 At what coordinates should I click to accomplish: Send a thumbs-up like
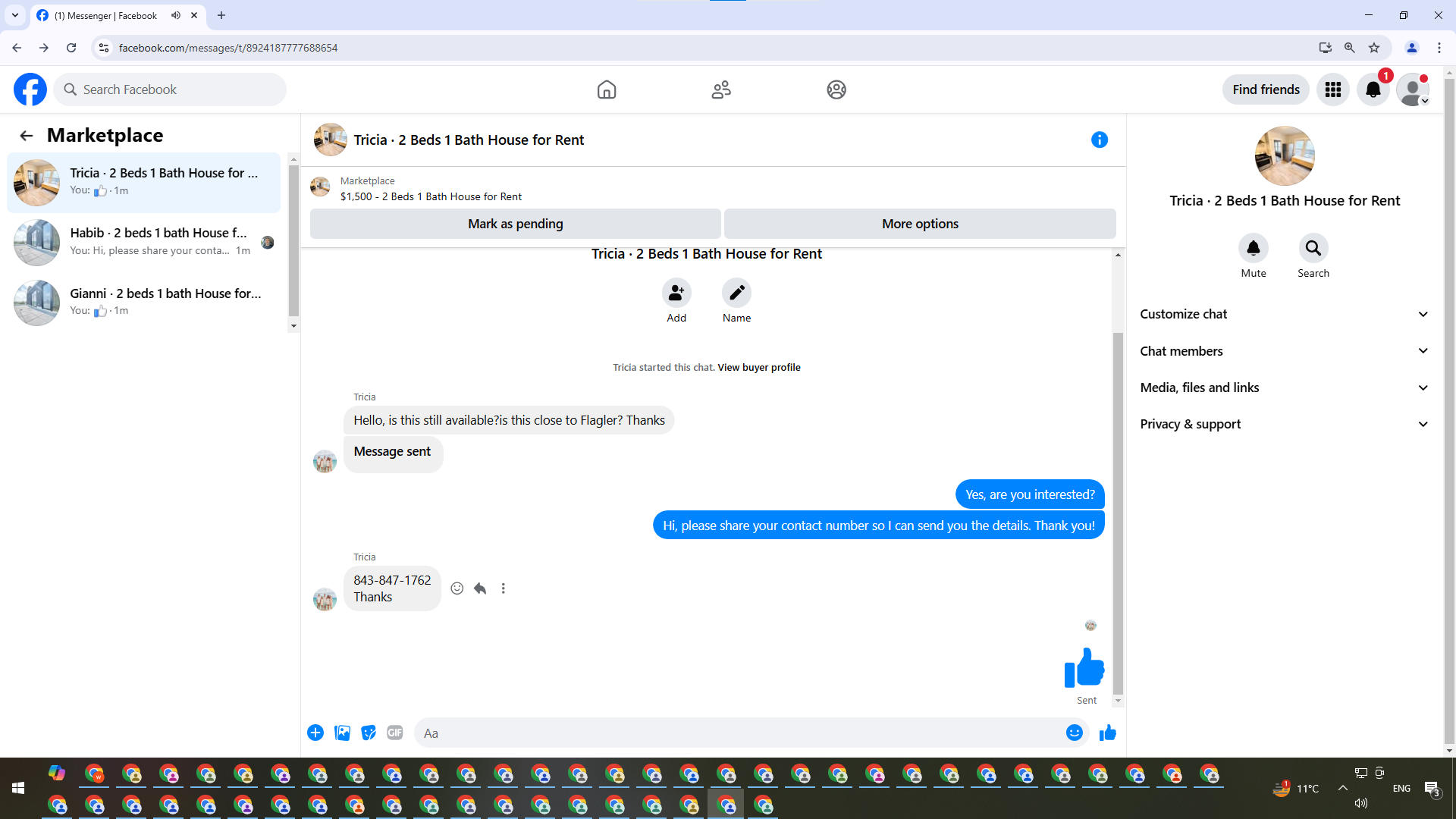click(x=1108, y=733)
